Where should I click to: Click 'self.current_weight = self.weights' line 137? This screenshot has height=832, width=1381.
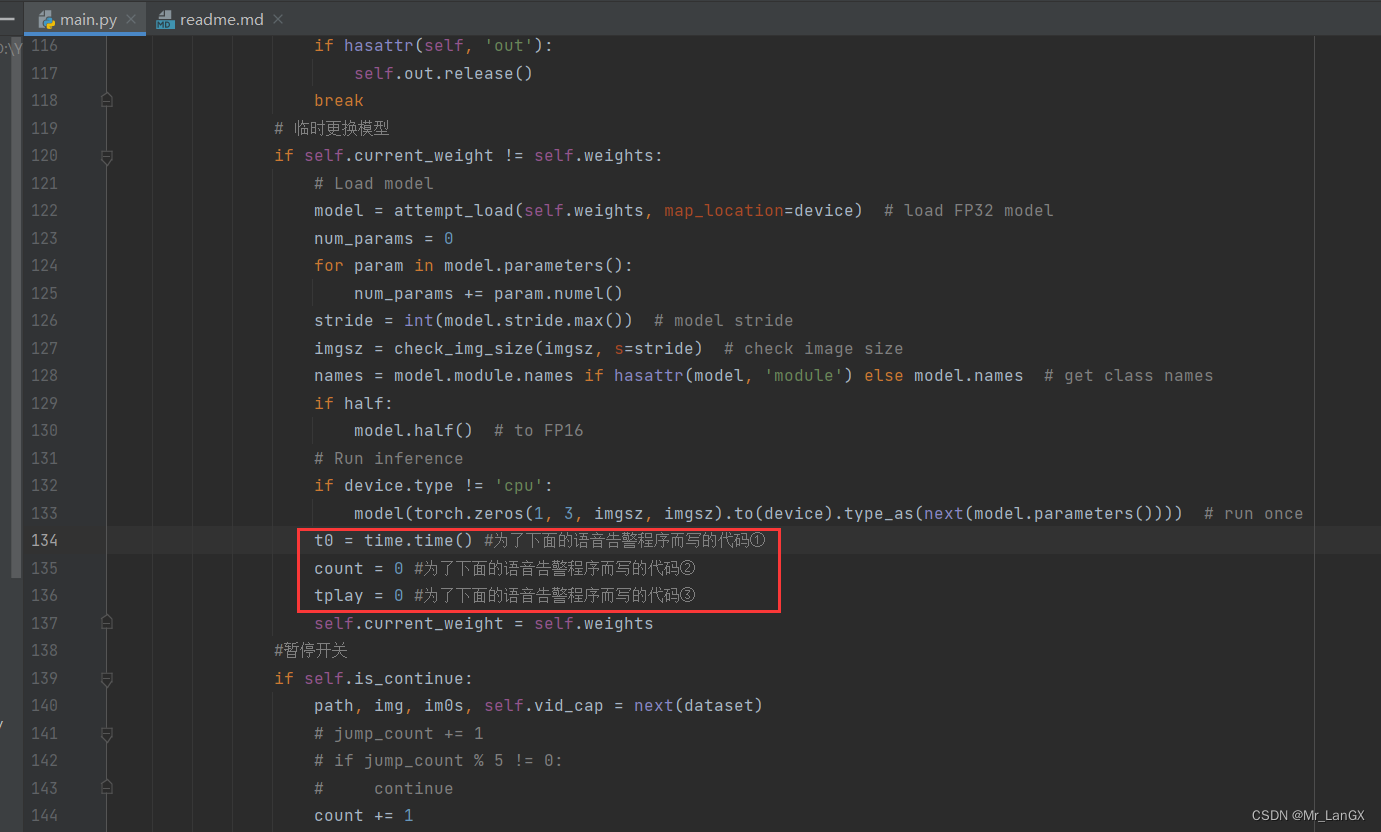pos(483,623)
